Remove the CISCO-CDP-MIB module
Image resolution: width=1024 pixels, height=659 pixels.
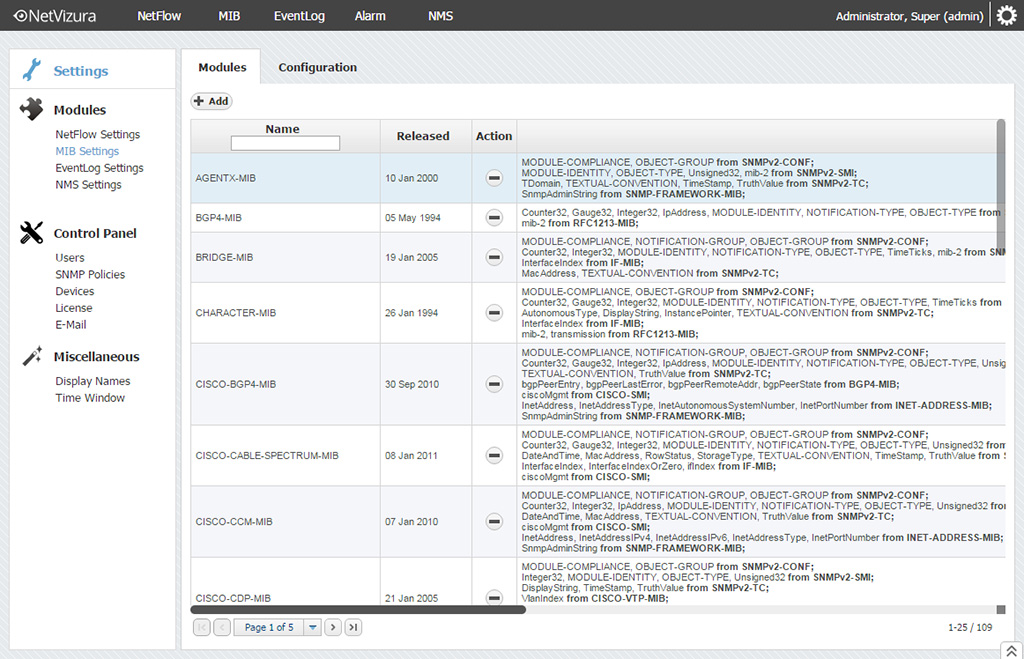coord(494,597)
